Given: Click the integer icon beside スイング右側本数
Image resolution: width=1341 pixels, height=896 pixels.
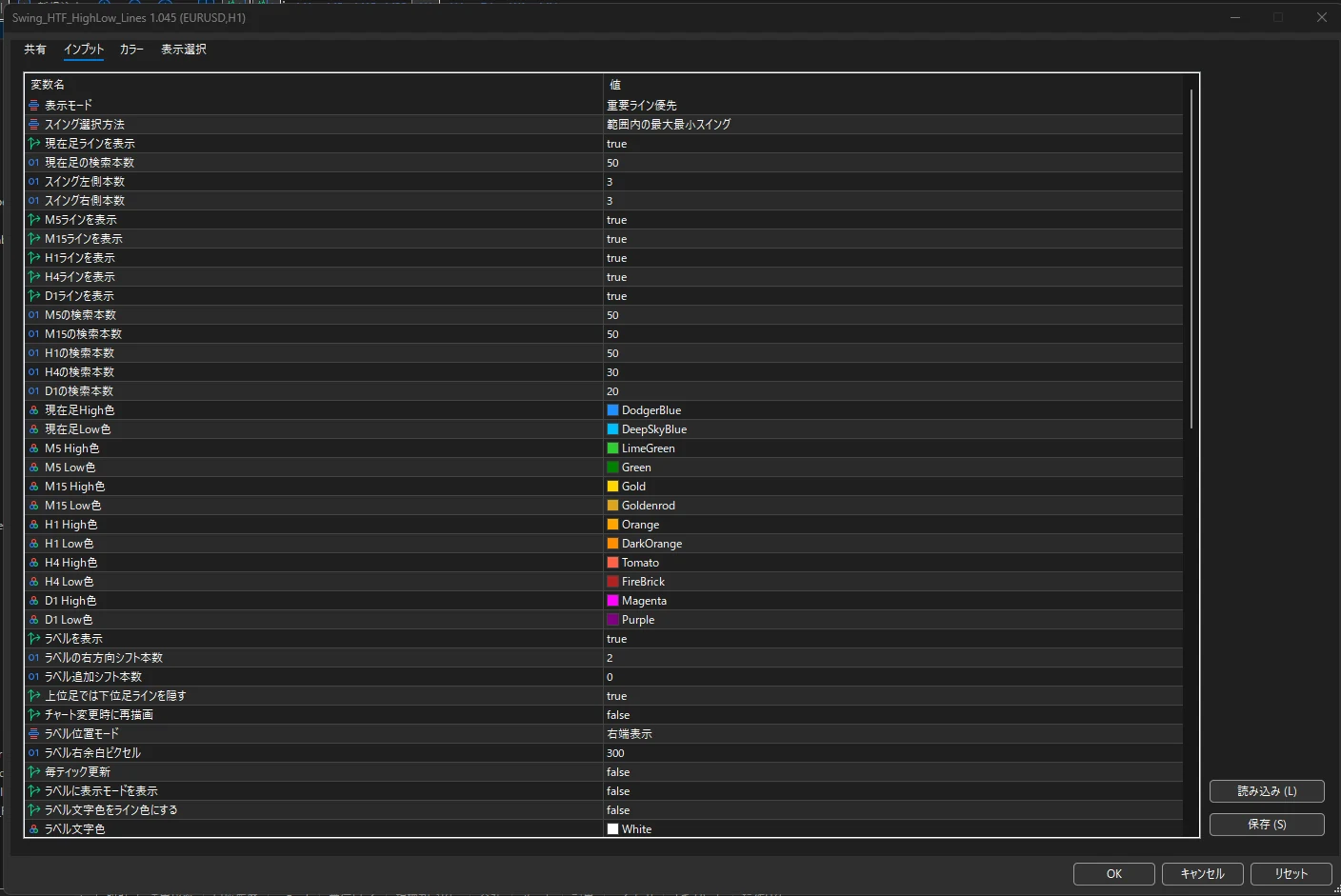Looking at the screenshot, I should 34,201.
